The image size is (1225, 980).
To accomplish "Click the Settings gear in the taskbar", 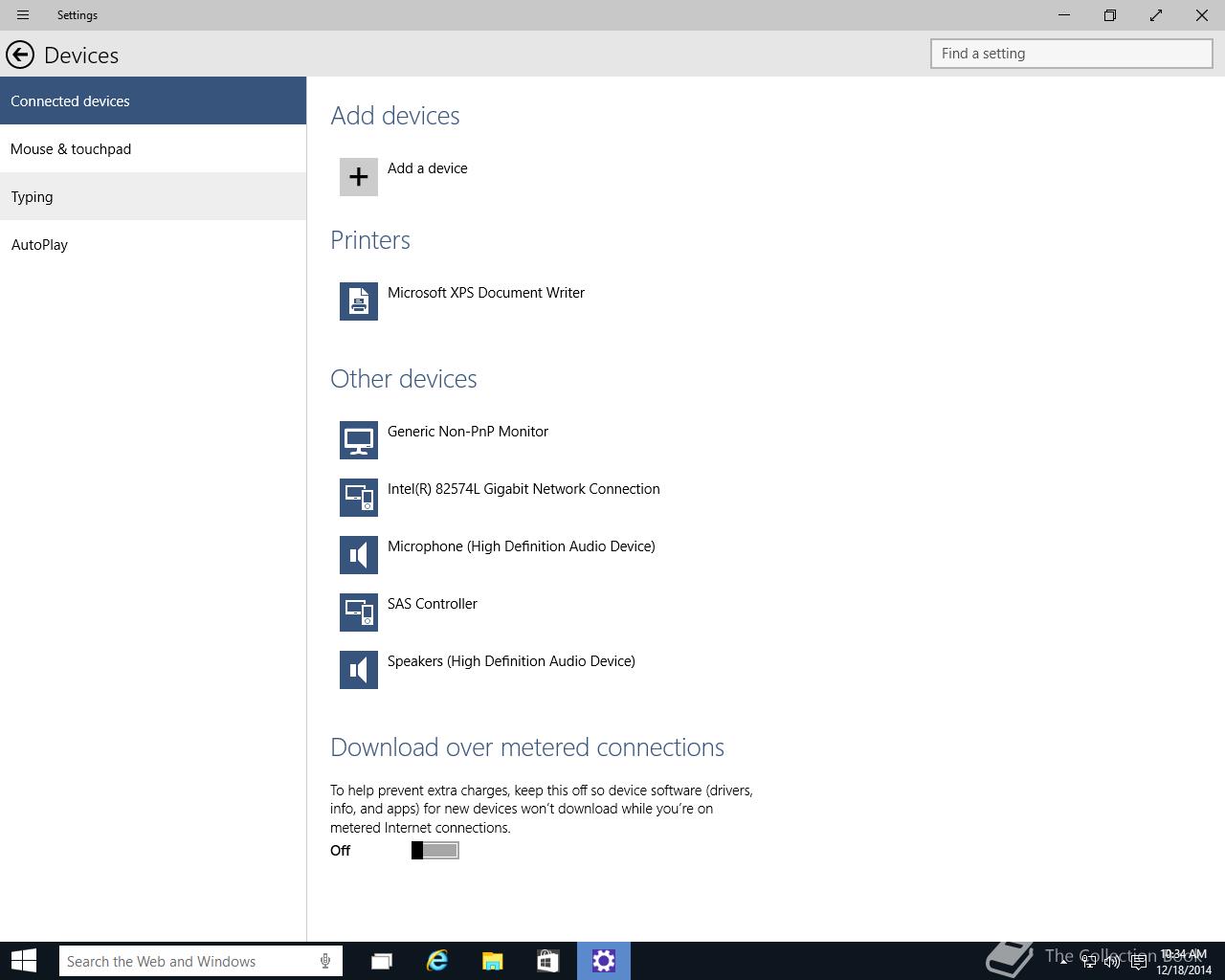I will point(604,961).
